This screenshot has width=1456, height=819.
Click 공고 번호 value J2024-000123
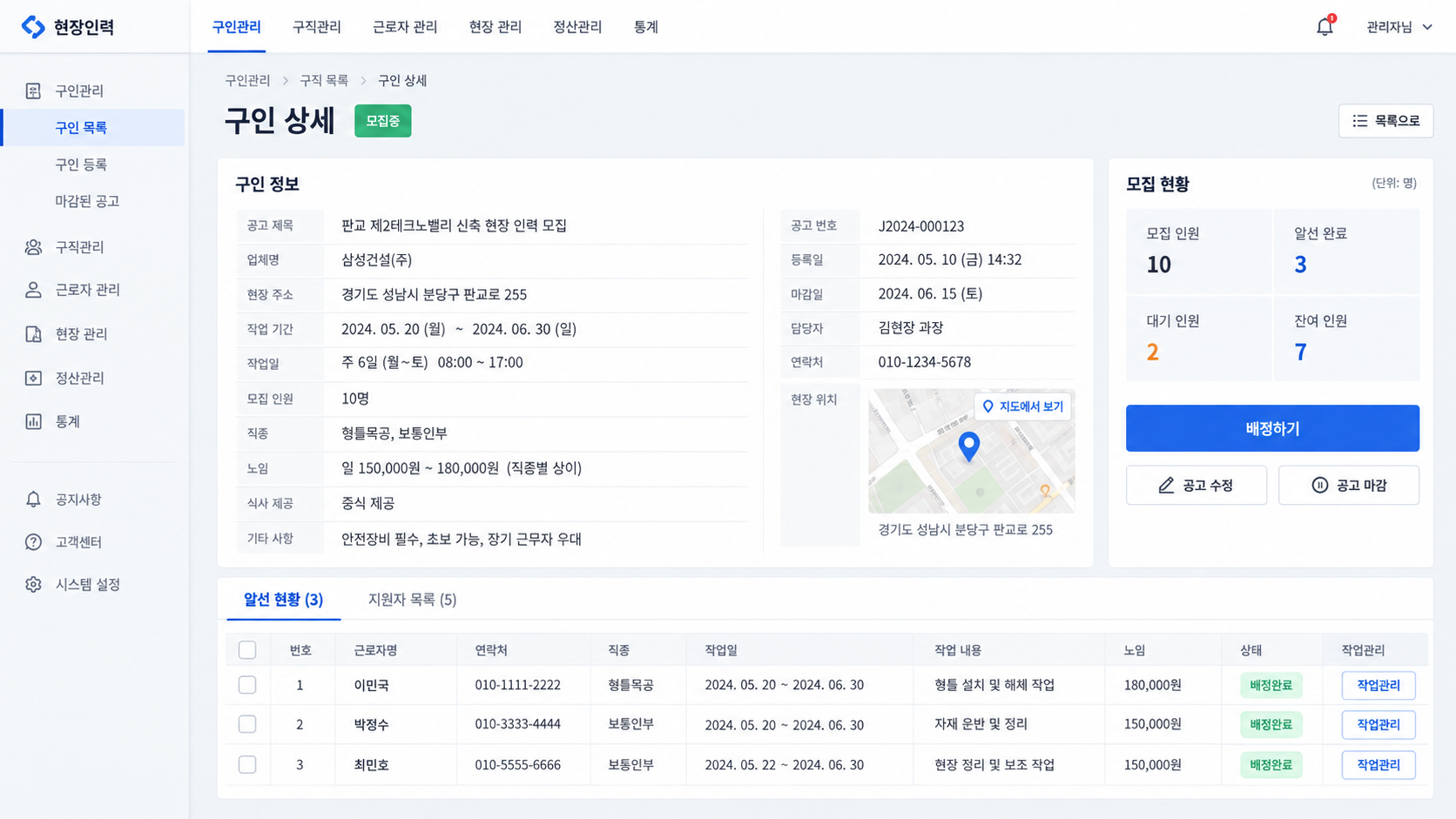[921, 226]
